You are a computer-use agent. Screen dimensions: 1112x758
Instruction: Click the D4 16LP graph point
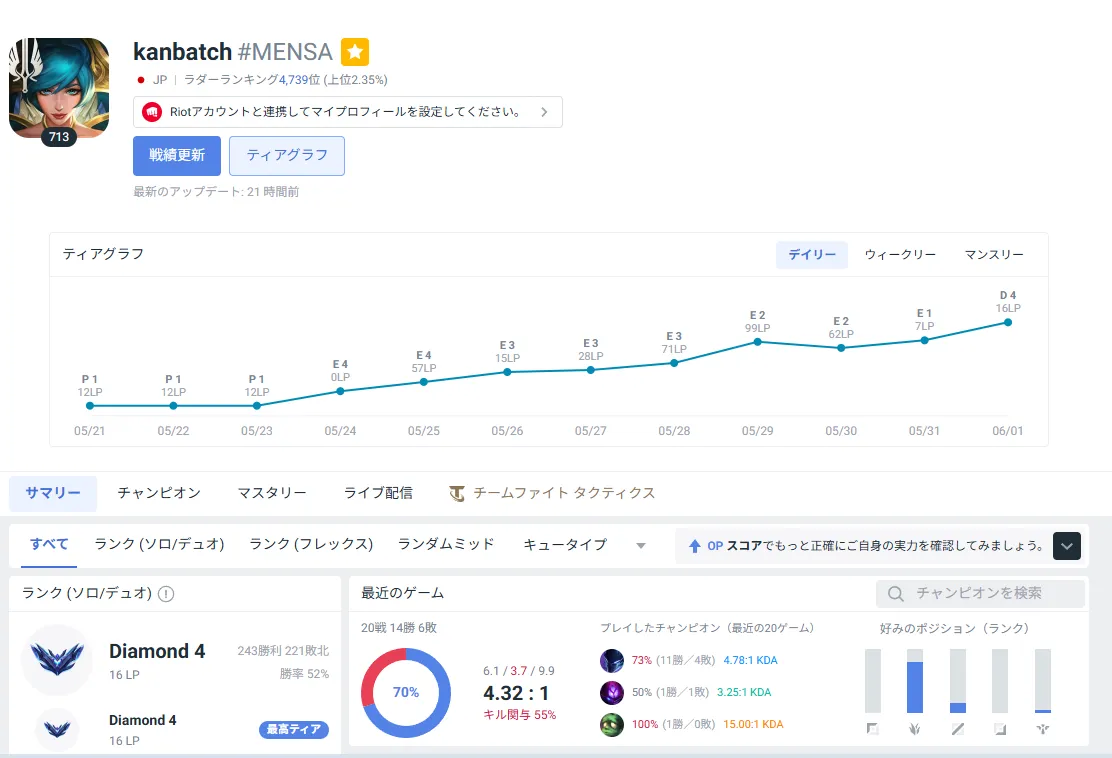(x=1008, y=323)
